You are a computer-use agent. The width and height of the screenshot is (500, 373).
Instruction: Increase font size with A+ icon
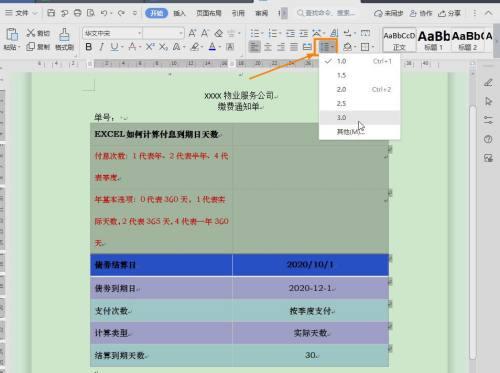192,33
